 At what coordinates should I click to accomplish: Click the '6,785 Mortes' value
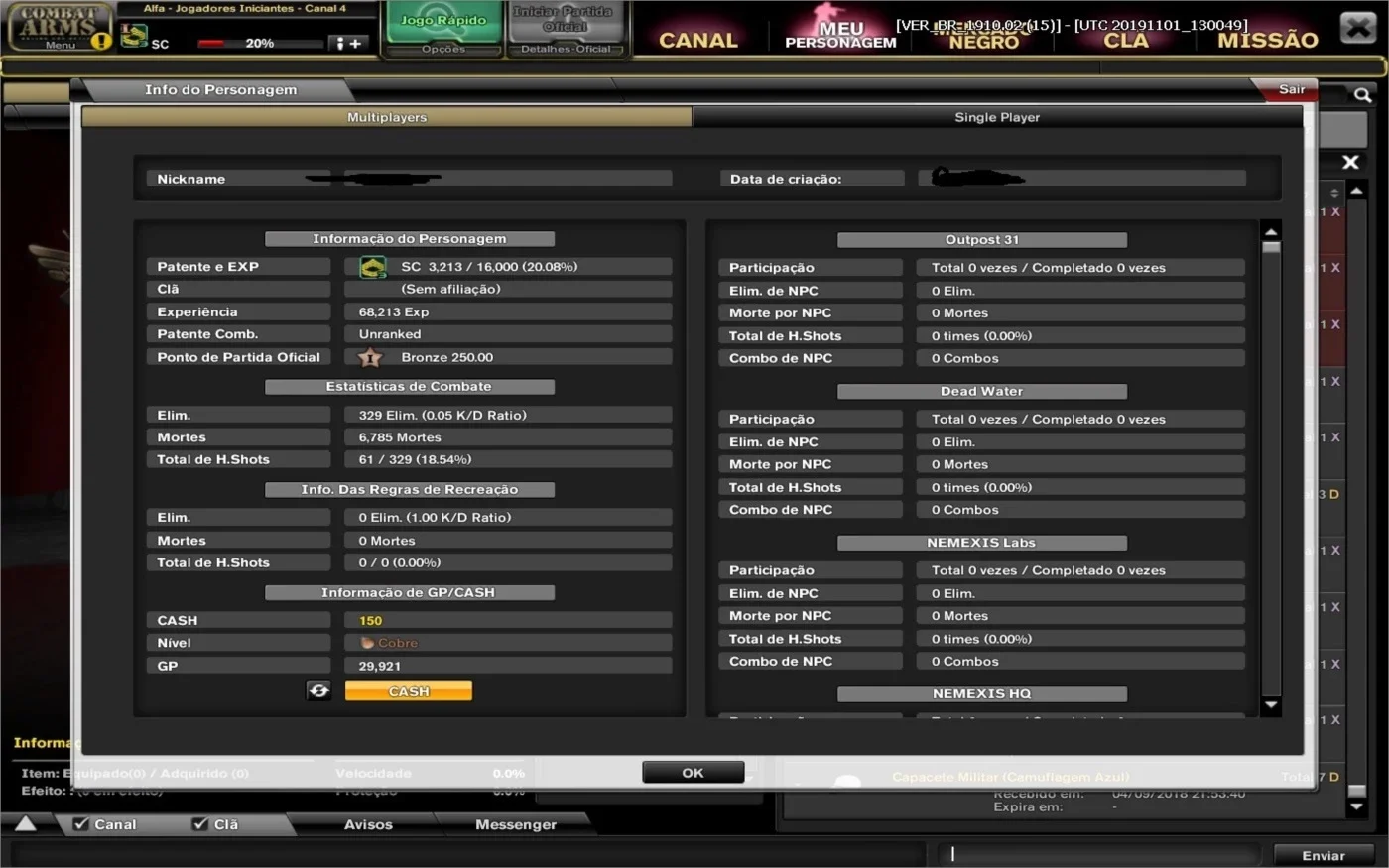tap(400, 437)
